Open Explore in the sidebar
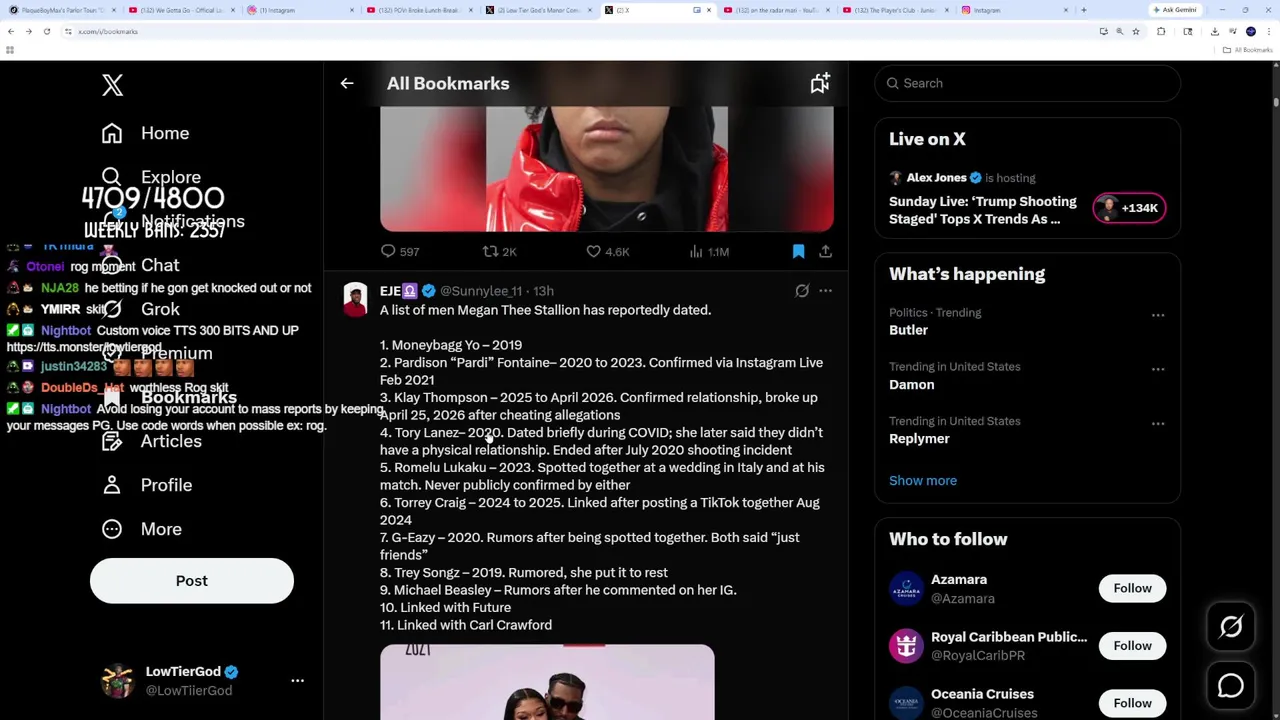The height and width of the screenshot is (720, 1280). click(151, 177)
